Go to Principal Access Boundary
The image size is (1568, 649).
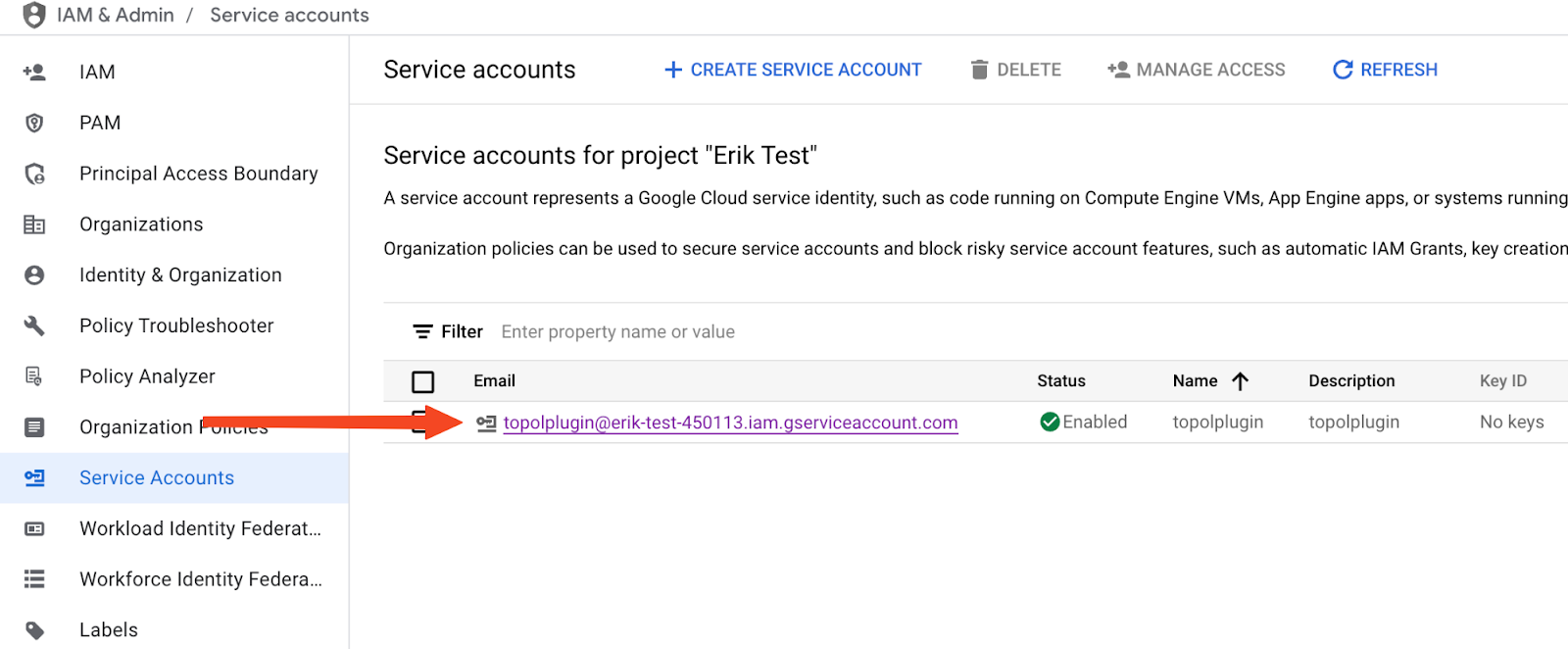tap(199, 174)
